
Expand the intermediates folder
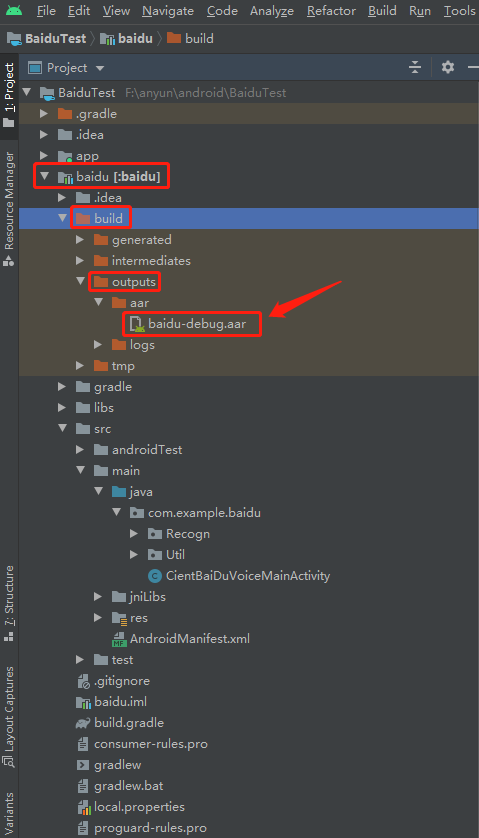[81, 261]
